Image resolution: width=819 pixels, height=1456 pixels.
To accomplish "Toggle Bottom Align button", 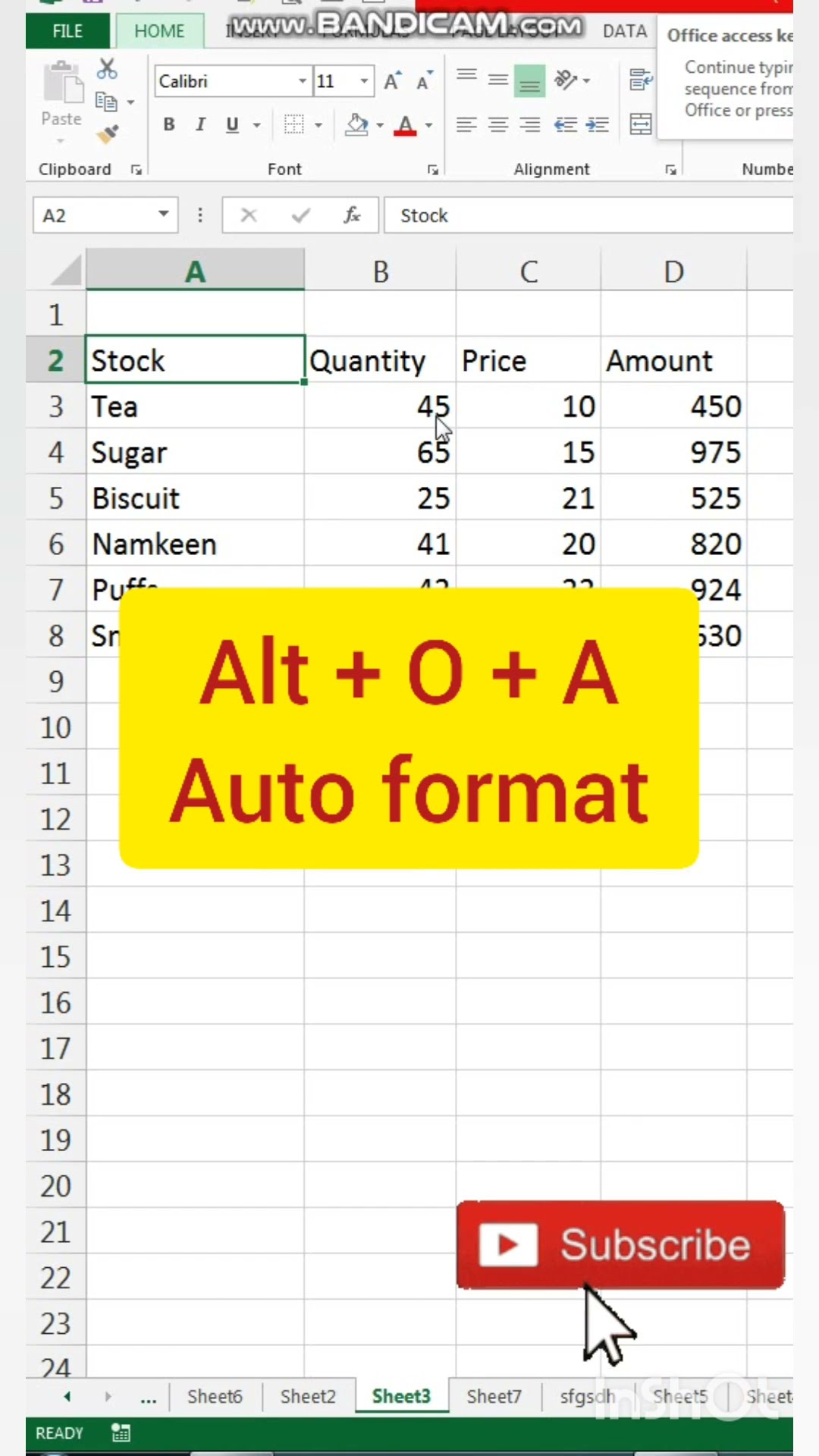I will pyautogui.click(x=529, y=80).
